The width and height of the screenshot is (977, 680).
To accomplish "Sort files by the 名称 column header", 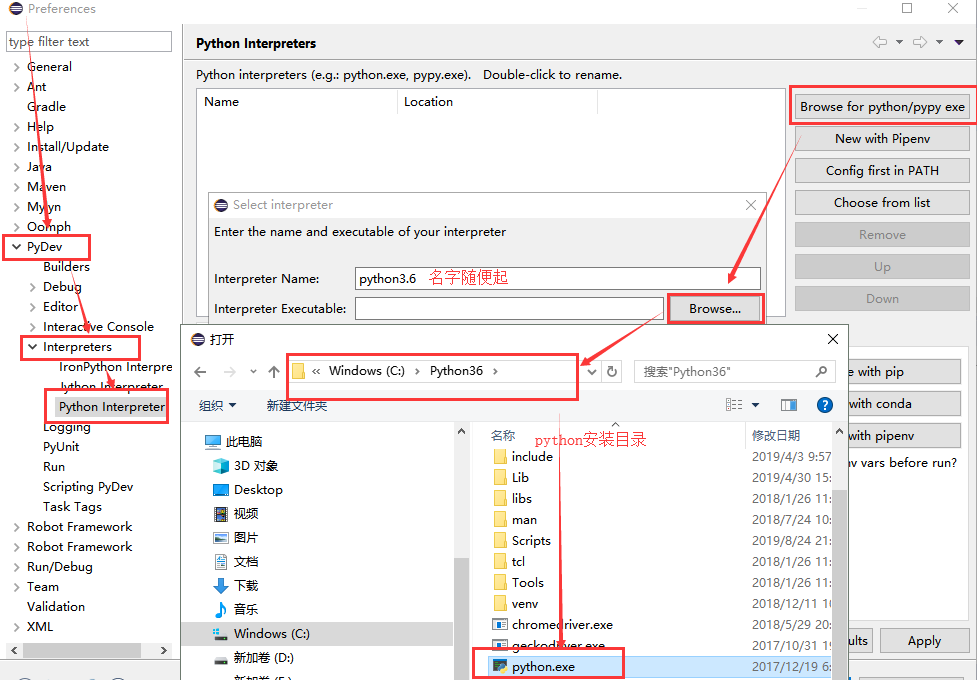I will (x=503, y=436).
